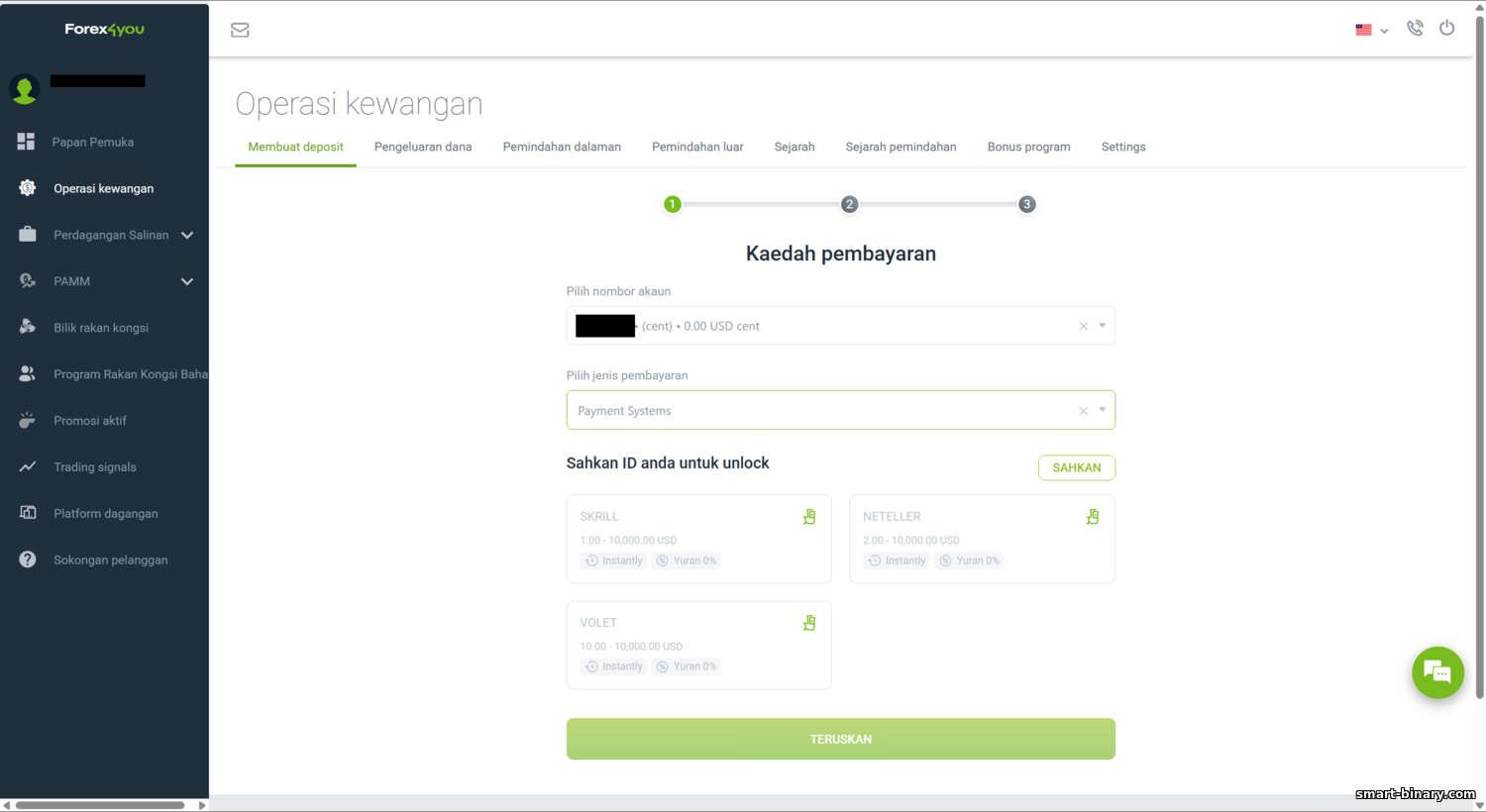1486x812 pixels.
Task: Click the Neteller verification lock icon
Action: coord(1092,517)
